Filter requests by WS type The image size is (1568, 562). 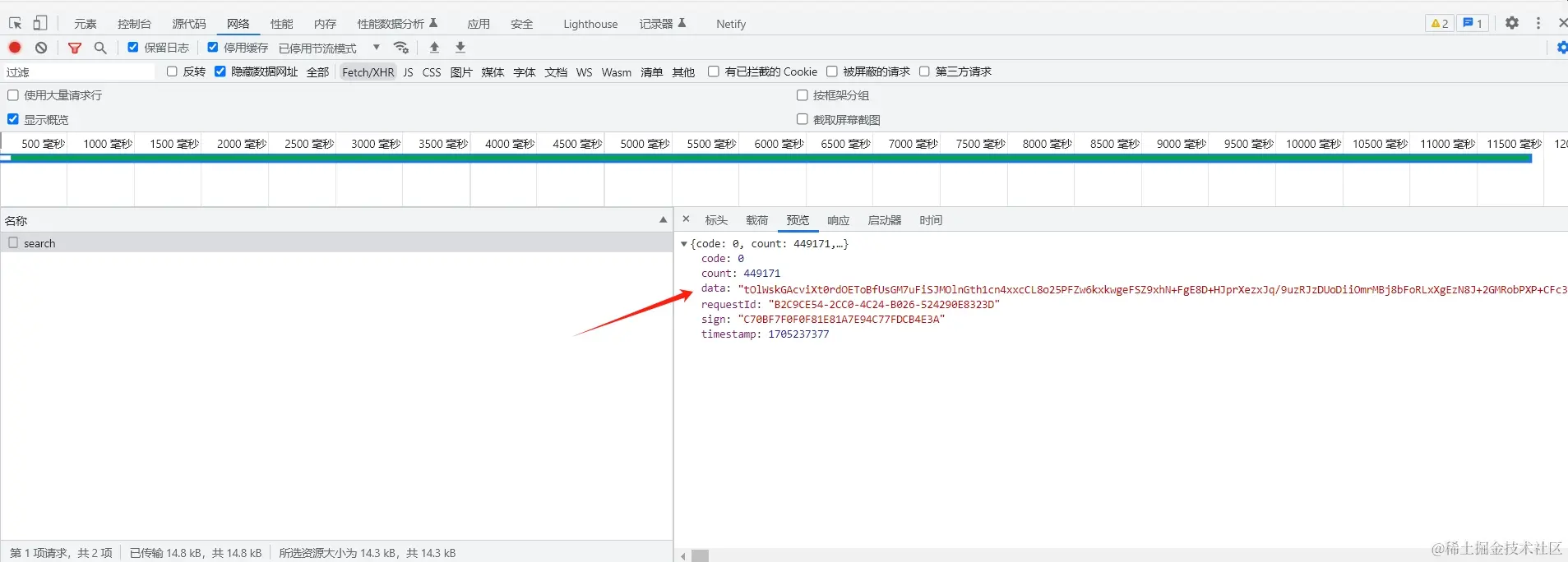coord(584,72)
